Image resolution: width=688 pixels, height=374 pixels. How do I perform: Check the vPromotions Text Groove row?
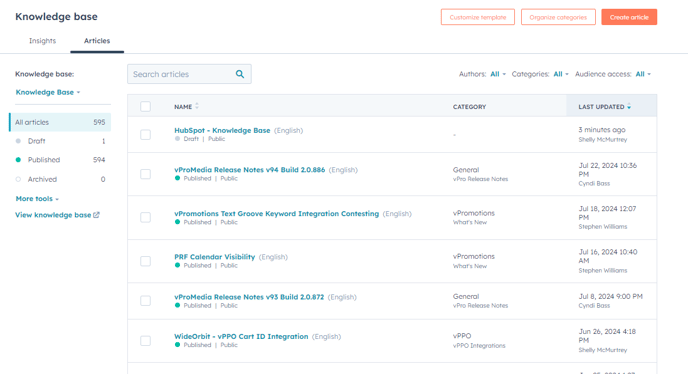point(145,217)
